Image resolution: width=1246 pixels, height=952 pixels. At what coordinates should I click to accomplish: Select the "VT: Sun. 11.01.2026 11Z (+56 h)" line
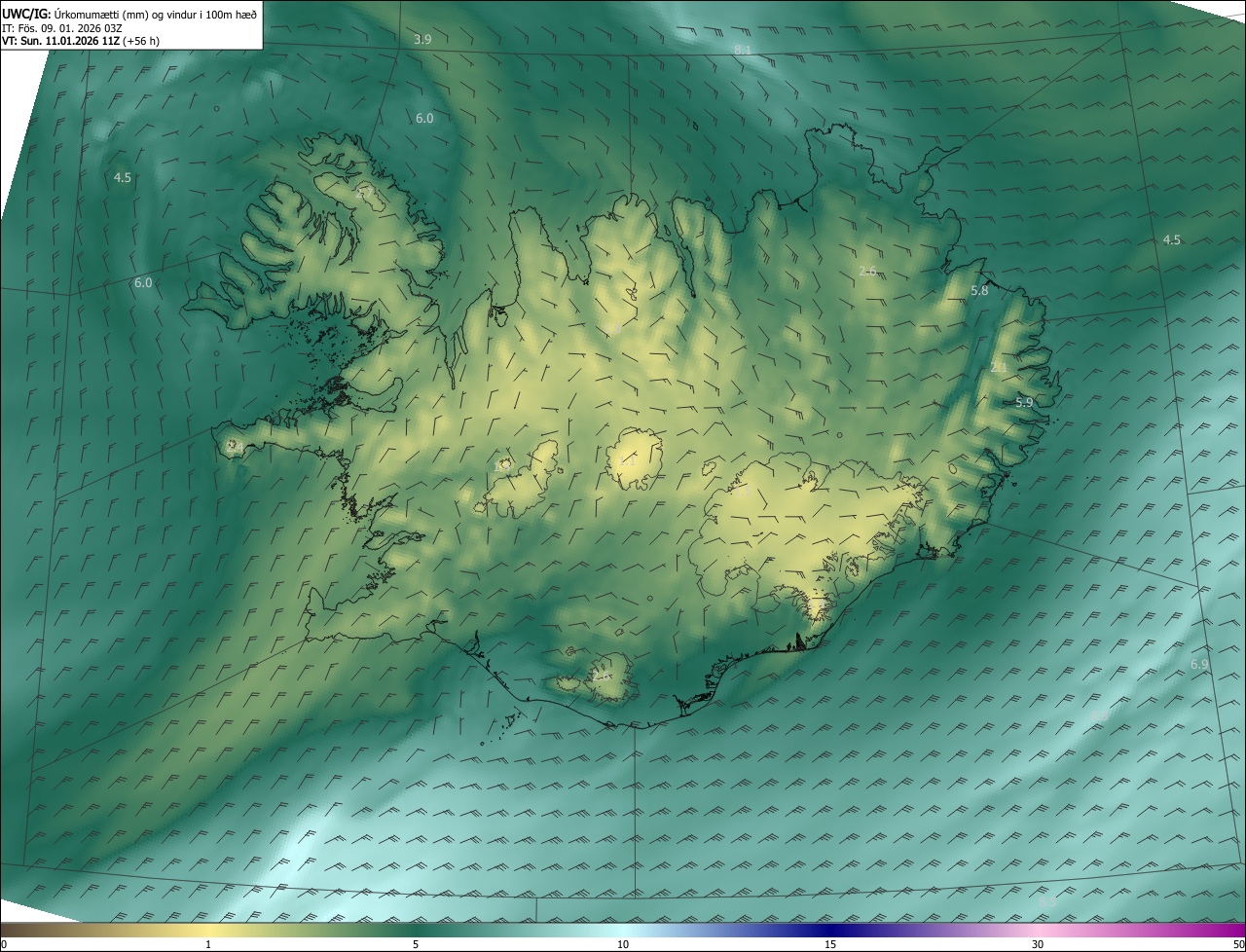82,41
